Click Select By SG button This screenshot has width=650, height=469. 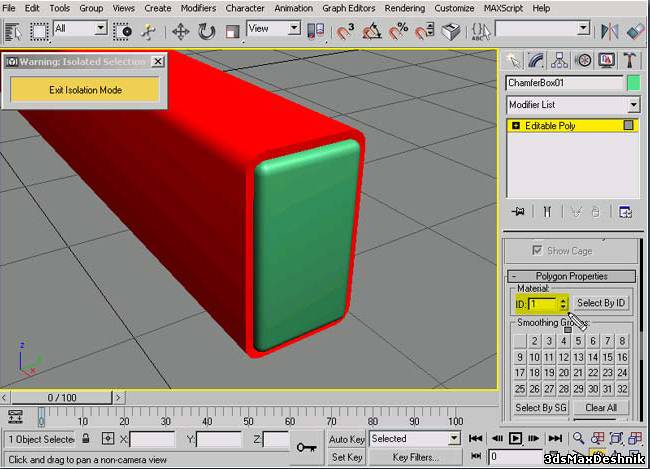coord(541,408)
